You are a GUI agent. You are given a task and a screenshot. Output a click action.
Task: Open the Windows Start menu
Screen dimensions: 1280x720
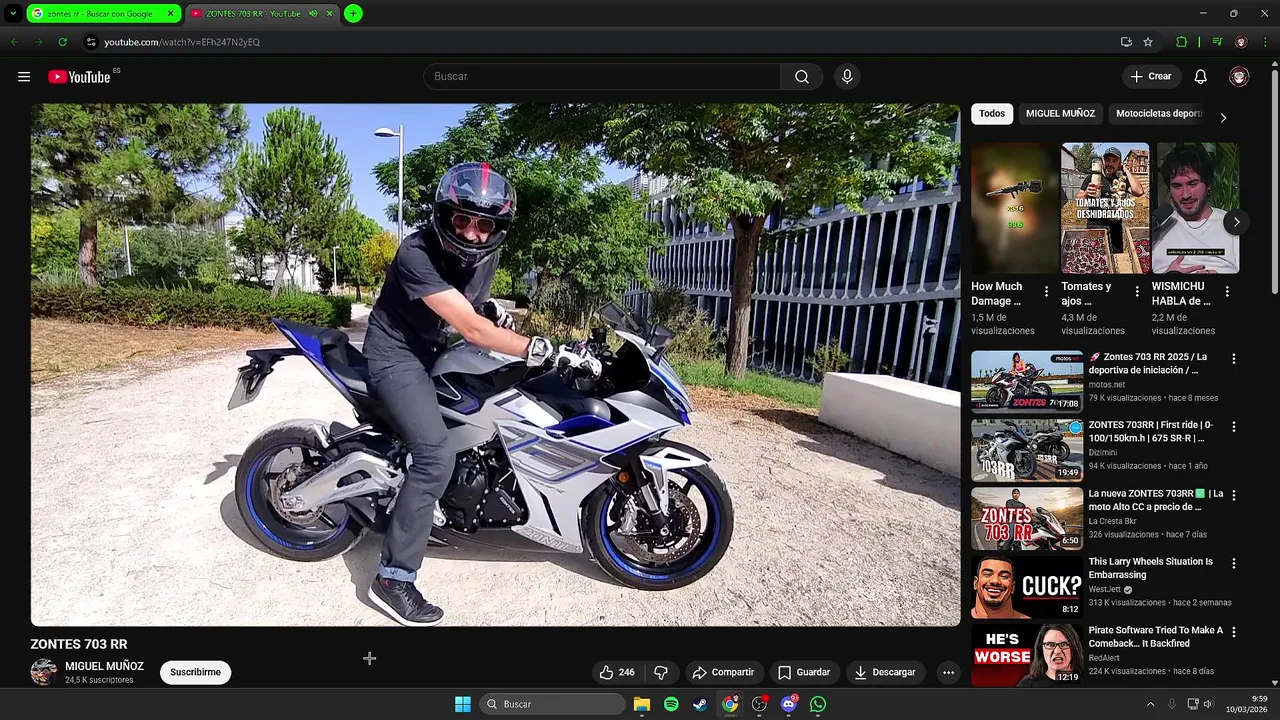[462, 704]
